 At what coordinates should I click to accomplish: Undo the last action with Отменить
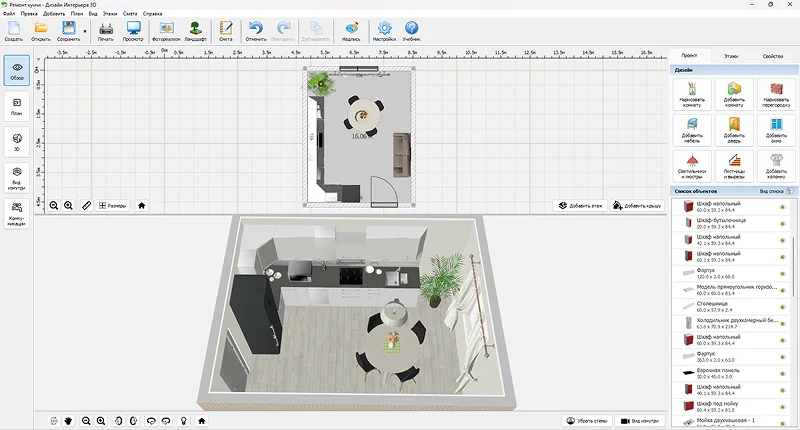click(256, 31)
